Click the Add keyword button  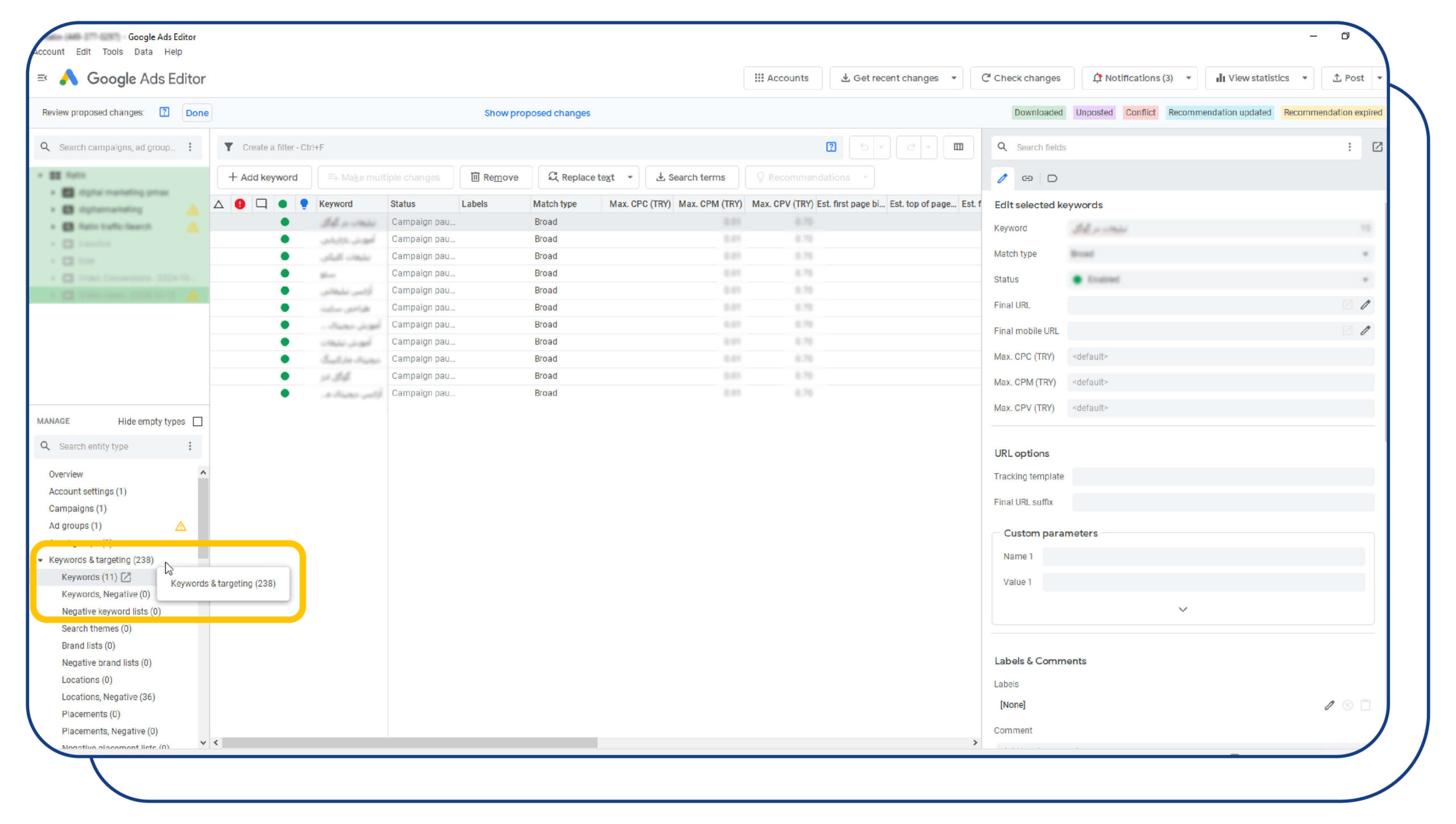coord(264,177)
